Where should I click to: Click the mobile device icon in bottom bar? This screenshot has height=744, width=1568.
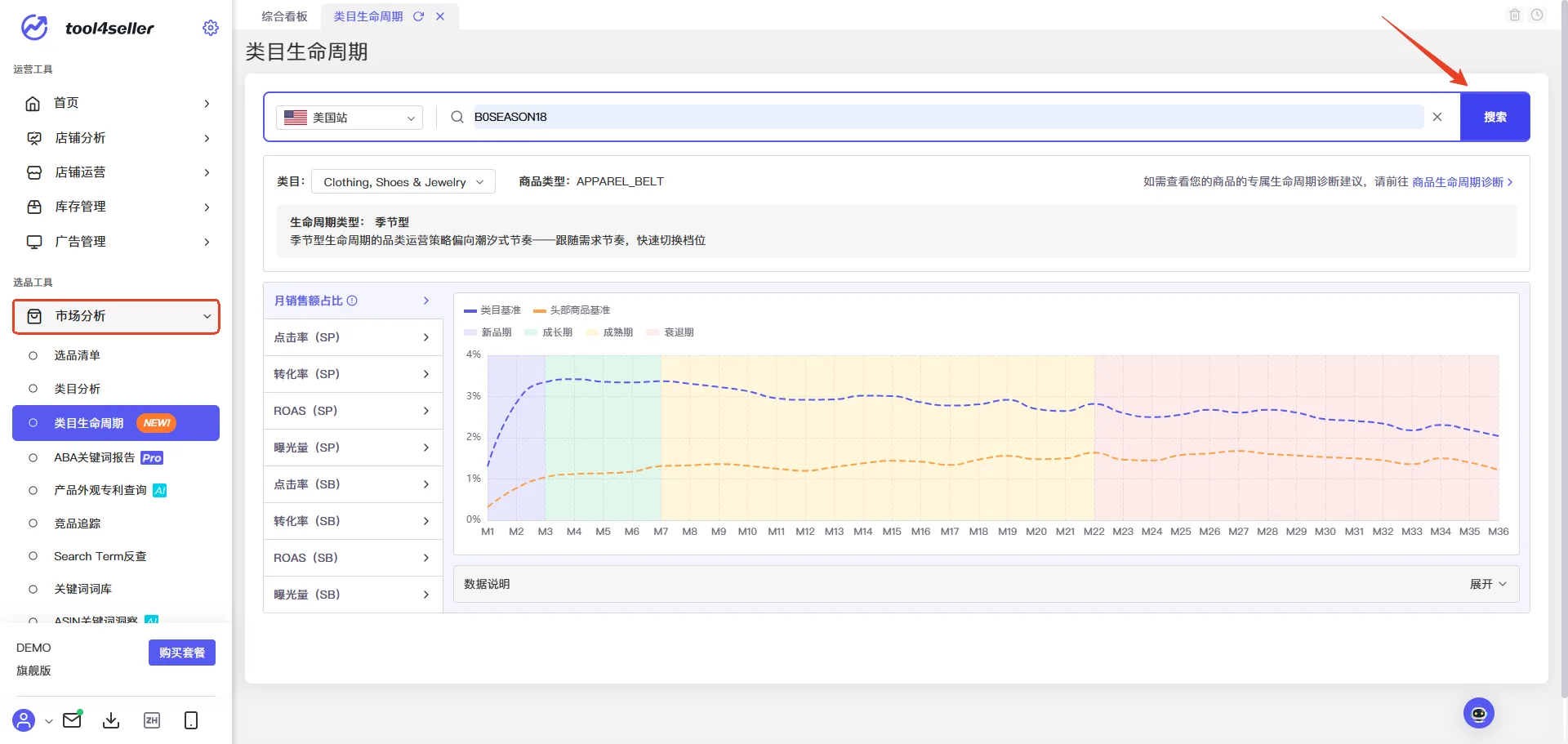[191, 720]
